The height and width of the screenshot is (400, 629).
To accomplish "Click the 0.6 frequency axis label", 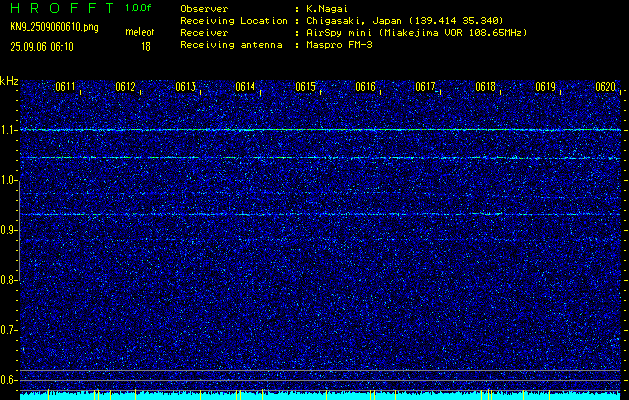I will (x=8, y=380).
